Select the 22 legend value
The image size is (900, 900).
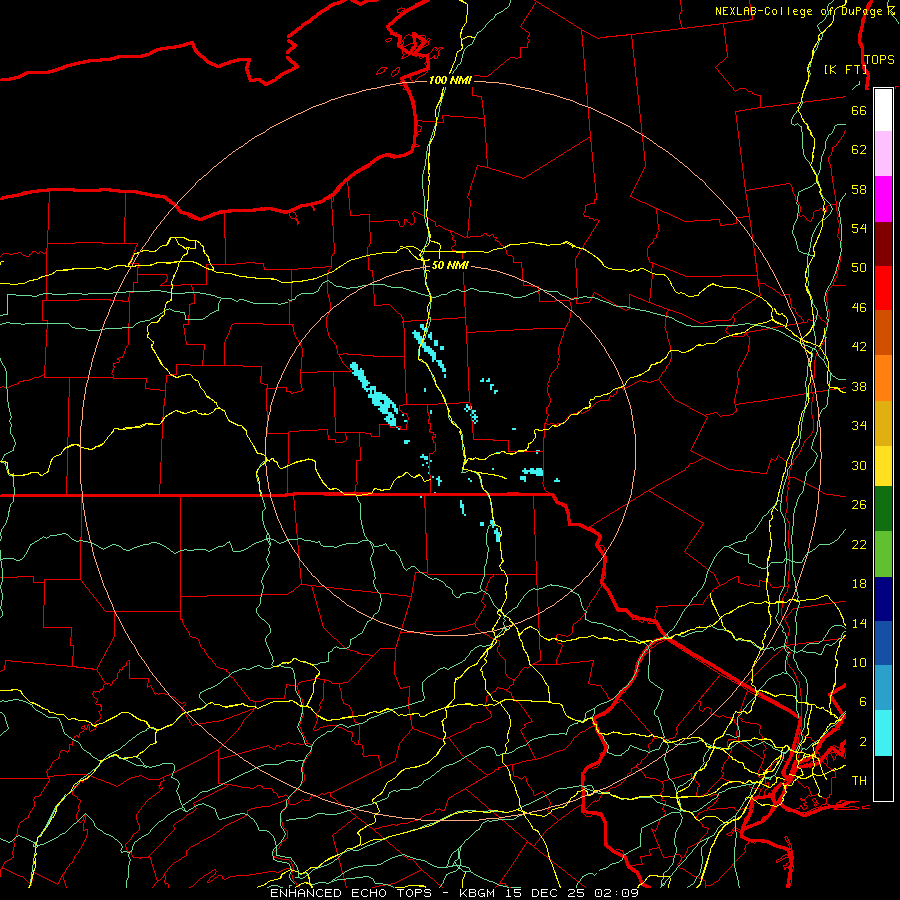click(859, 544)
